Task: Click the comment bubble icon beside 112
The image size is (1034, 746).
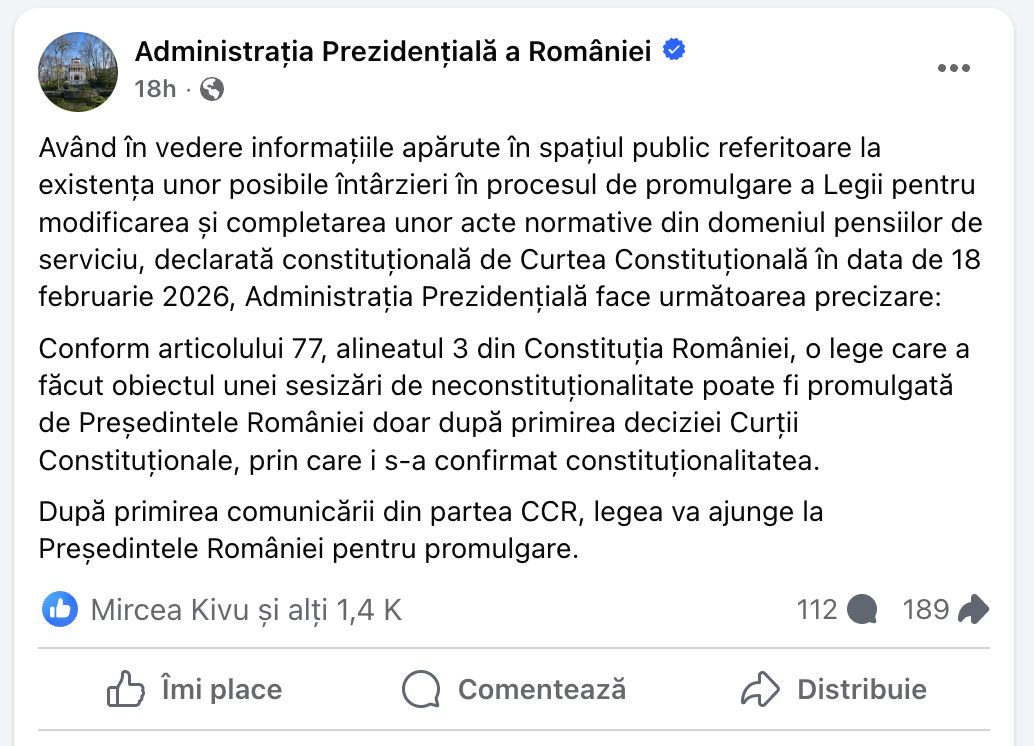Action: pyautogui.click(x=861, y=609)
